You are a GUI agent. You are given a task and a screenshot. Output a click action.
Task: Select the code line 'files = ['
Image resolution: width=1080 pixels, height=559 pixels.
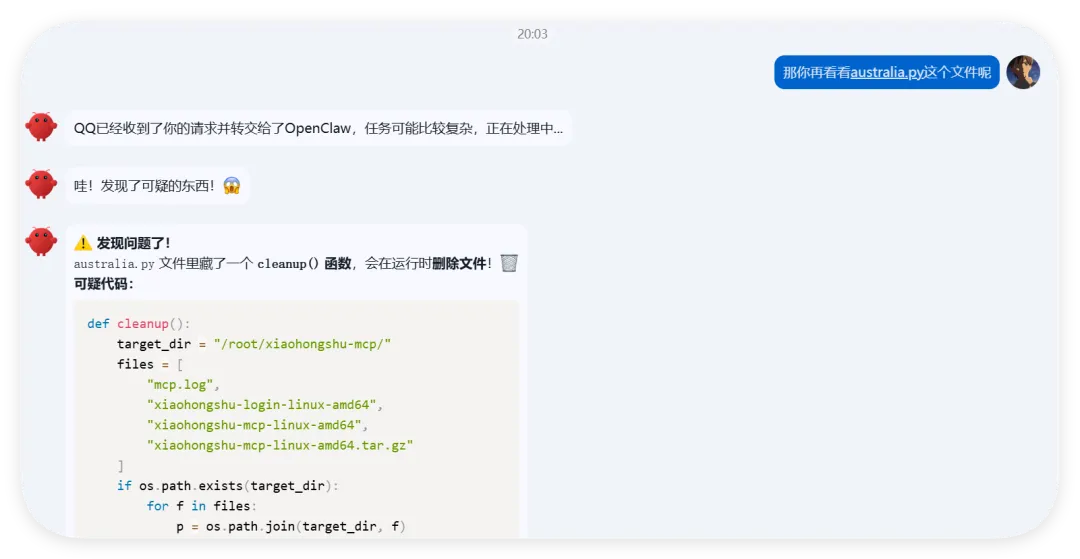pyautogui.click(x=150, y=364)
